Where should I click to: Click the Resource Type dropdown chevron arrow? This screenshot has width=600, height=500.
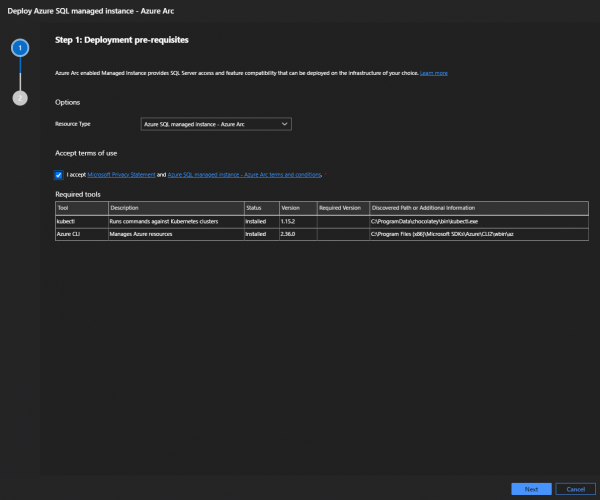[284, 123]
